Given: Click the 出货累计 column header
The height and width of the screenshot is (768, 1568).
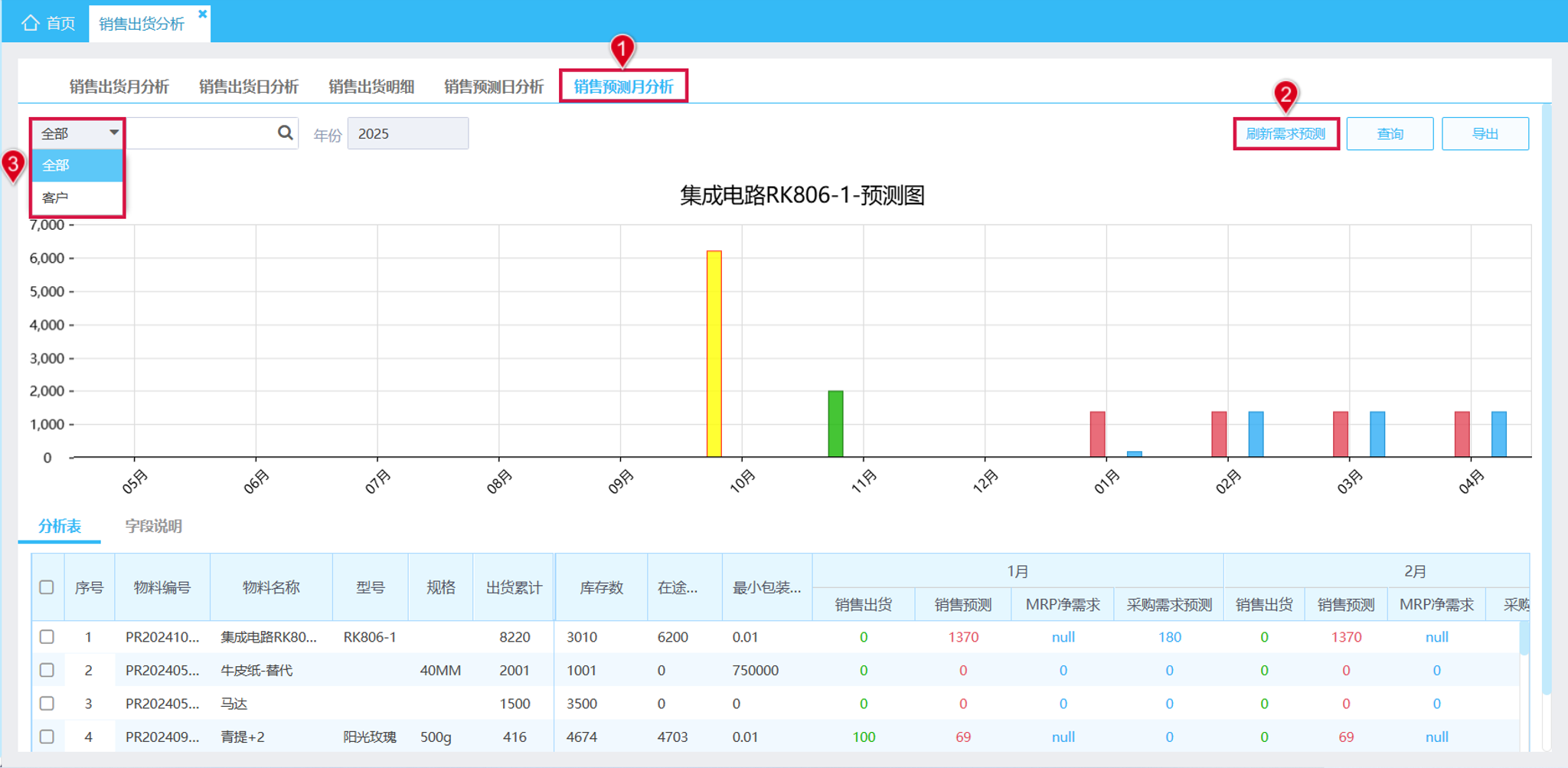Looking at the screenshot, I should pos(514,587).
